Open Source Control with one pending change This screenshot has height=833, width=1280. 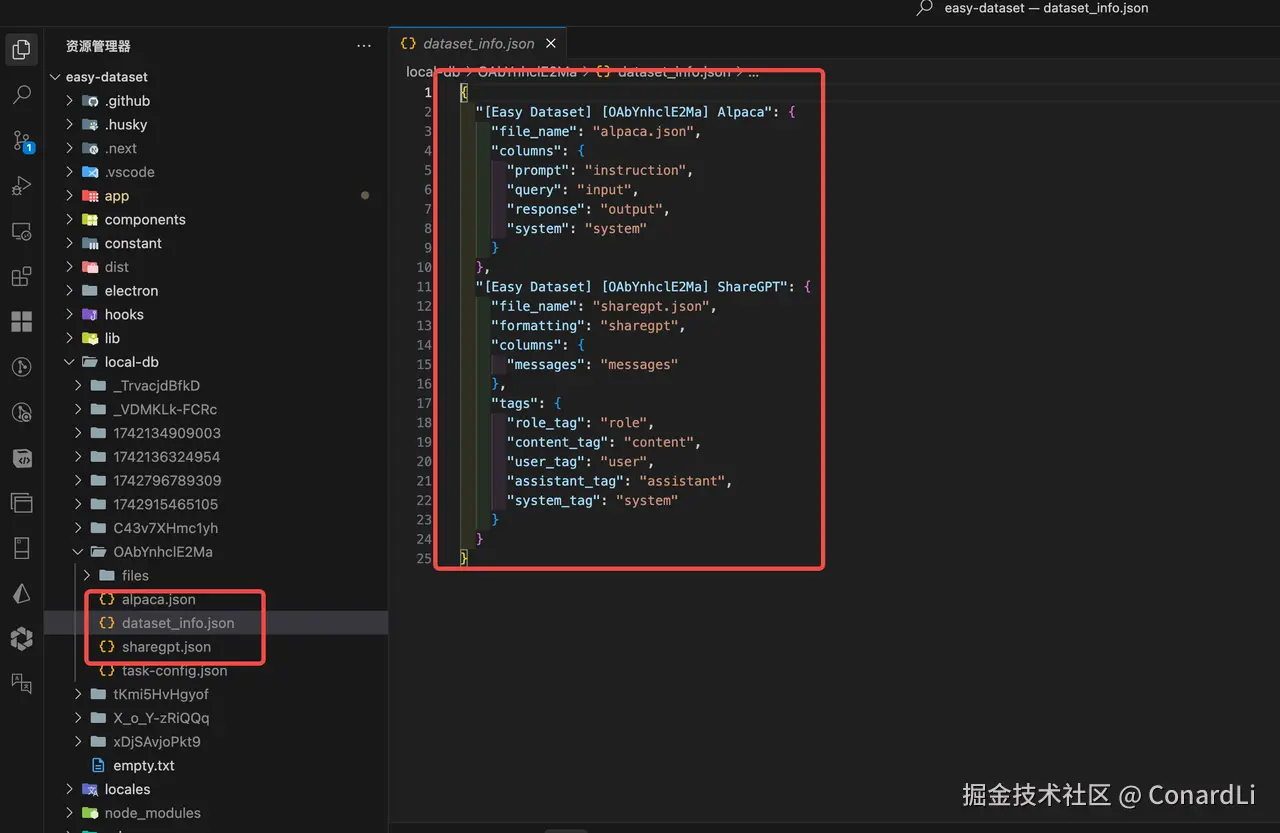click(22, 141)
